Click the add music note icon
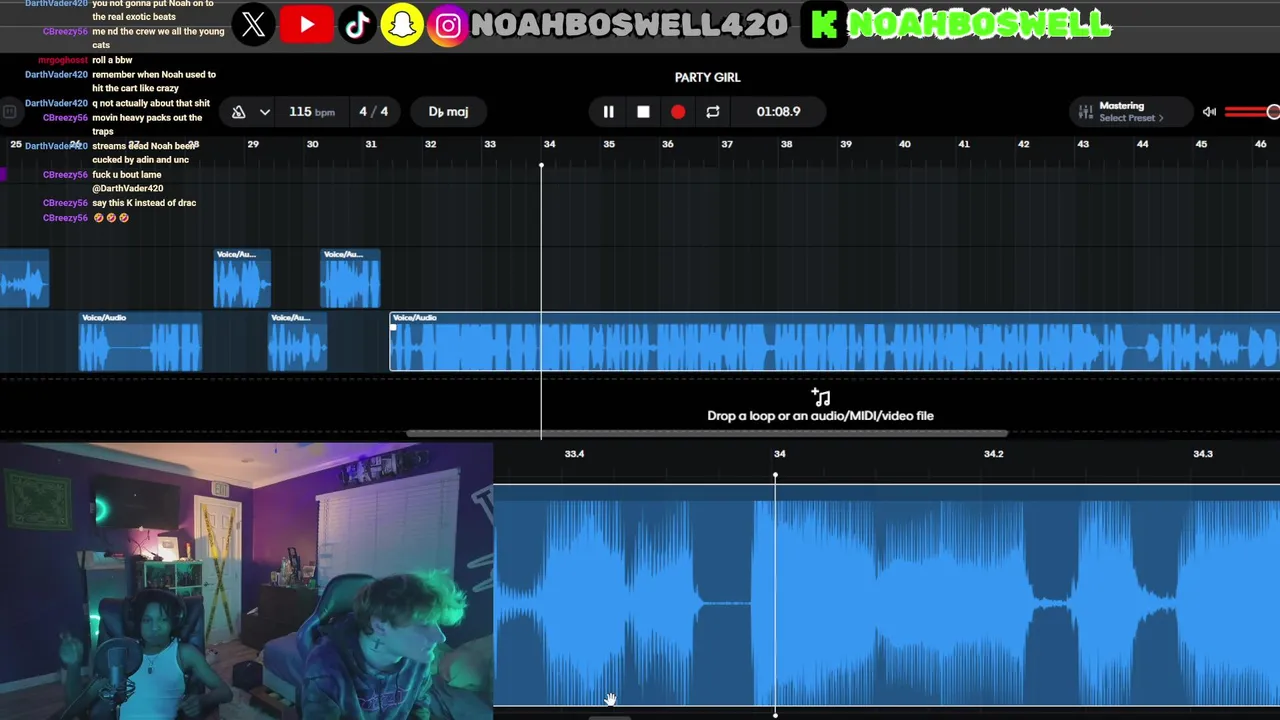Viewport: 1280px width, 720px height. pyautogui.click(x=820, y=397)
